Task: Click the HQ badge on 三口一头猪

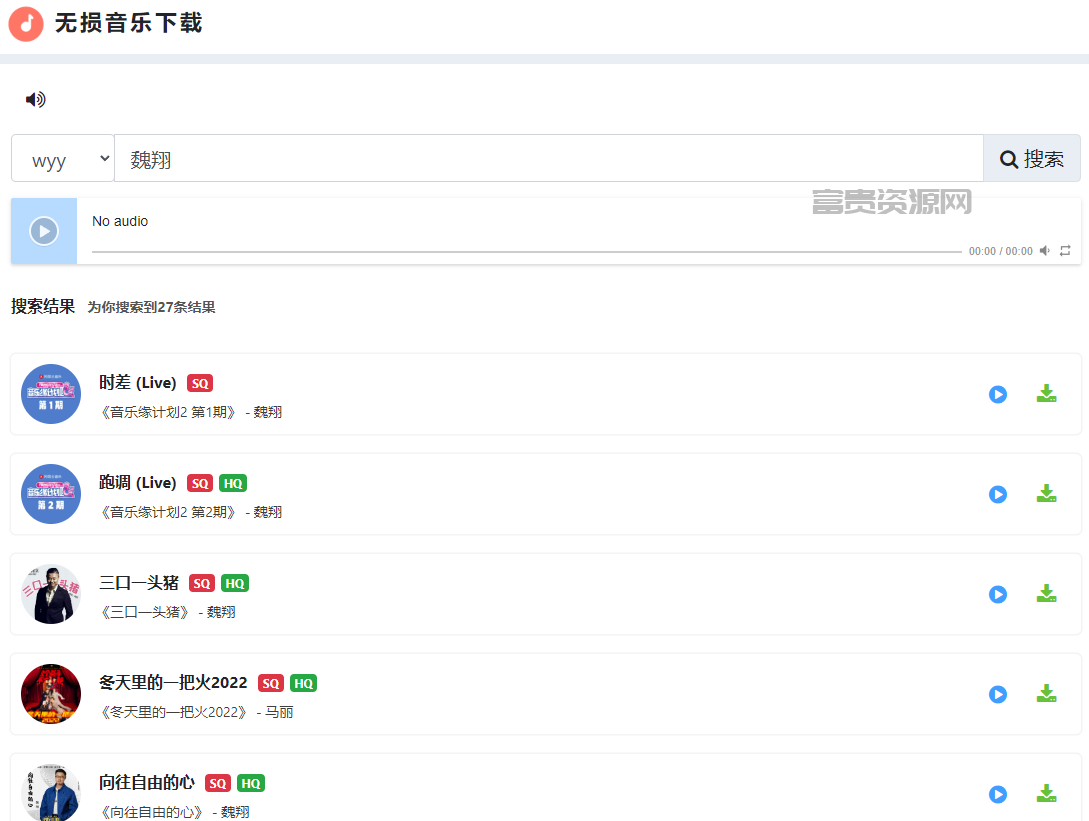Action: coord(235,583)
